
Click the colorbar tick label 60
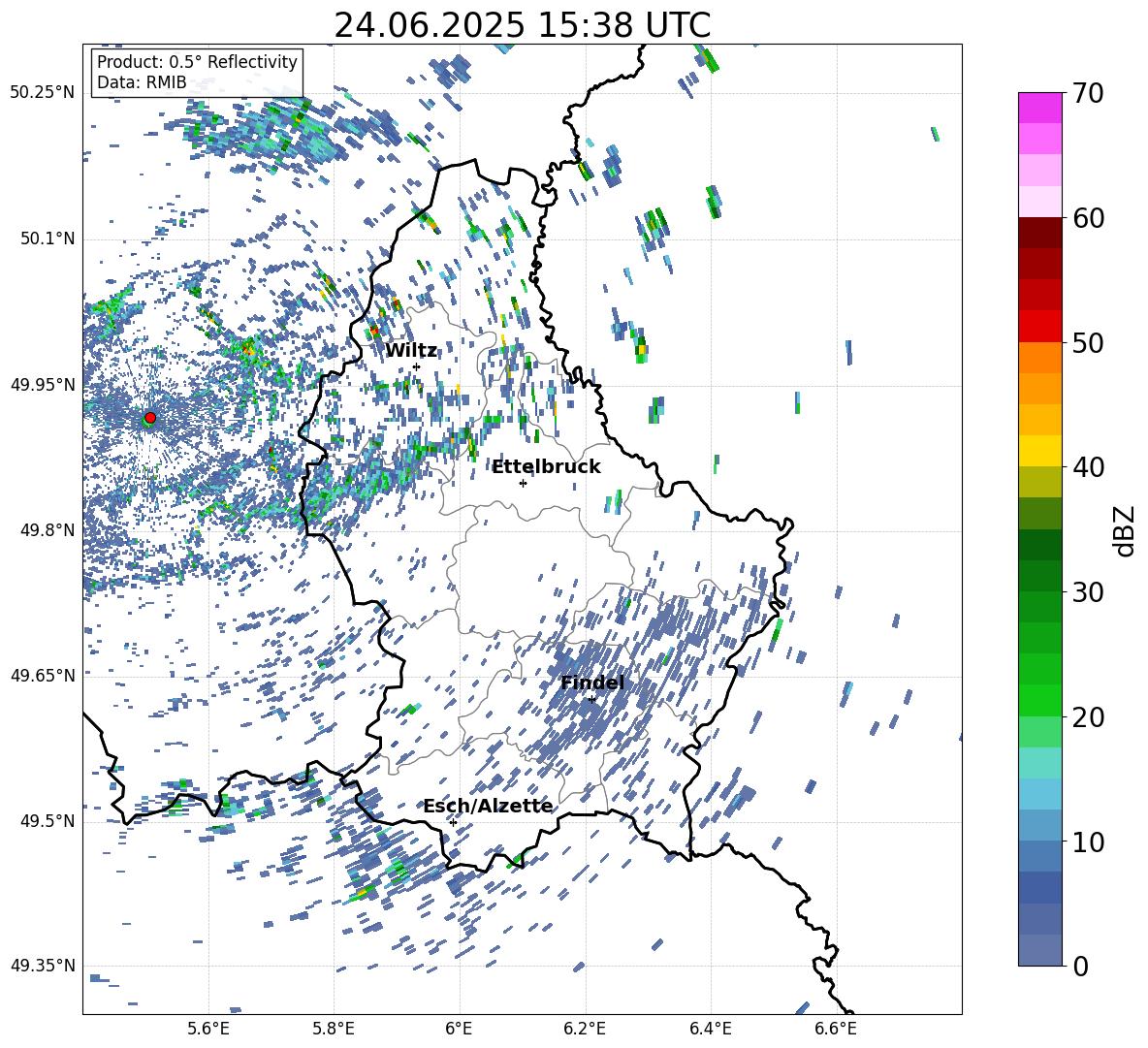(x=1087, y=218)
